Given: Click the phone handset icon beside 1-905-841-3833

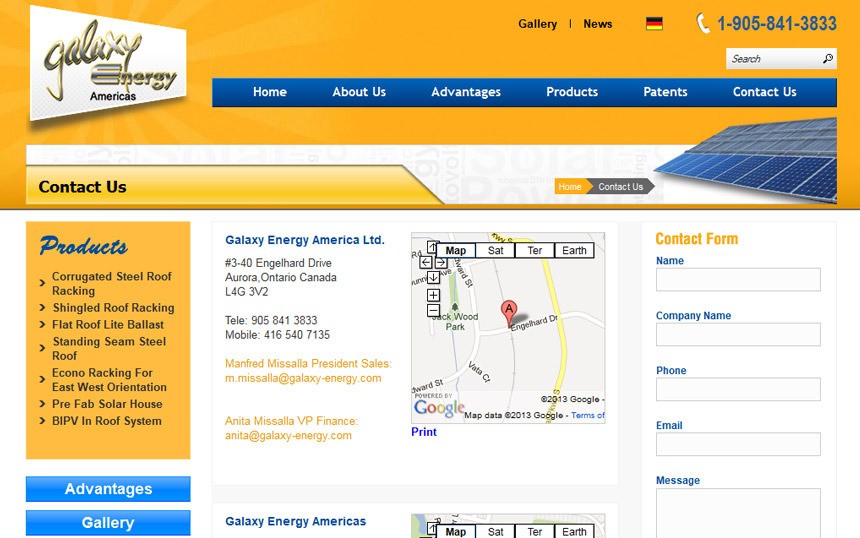Looking at the screenshot, I should click(x=703, y=23).
